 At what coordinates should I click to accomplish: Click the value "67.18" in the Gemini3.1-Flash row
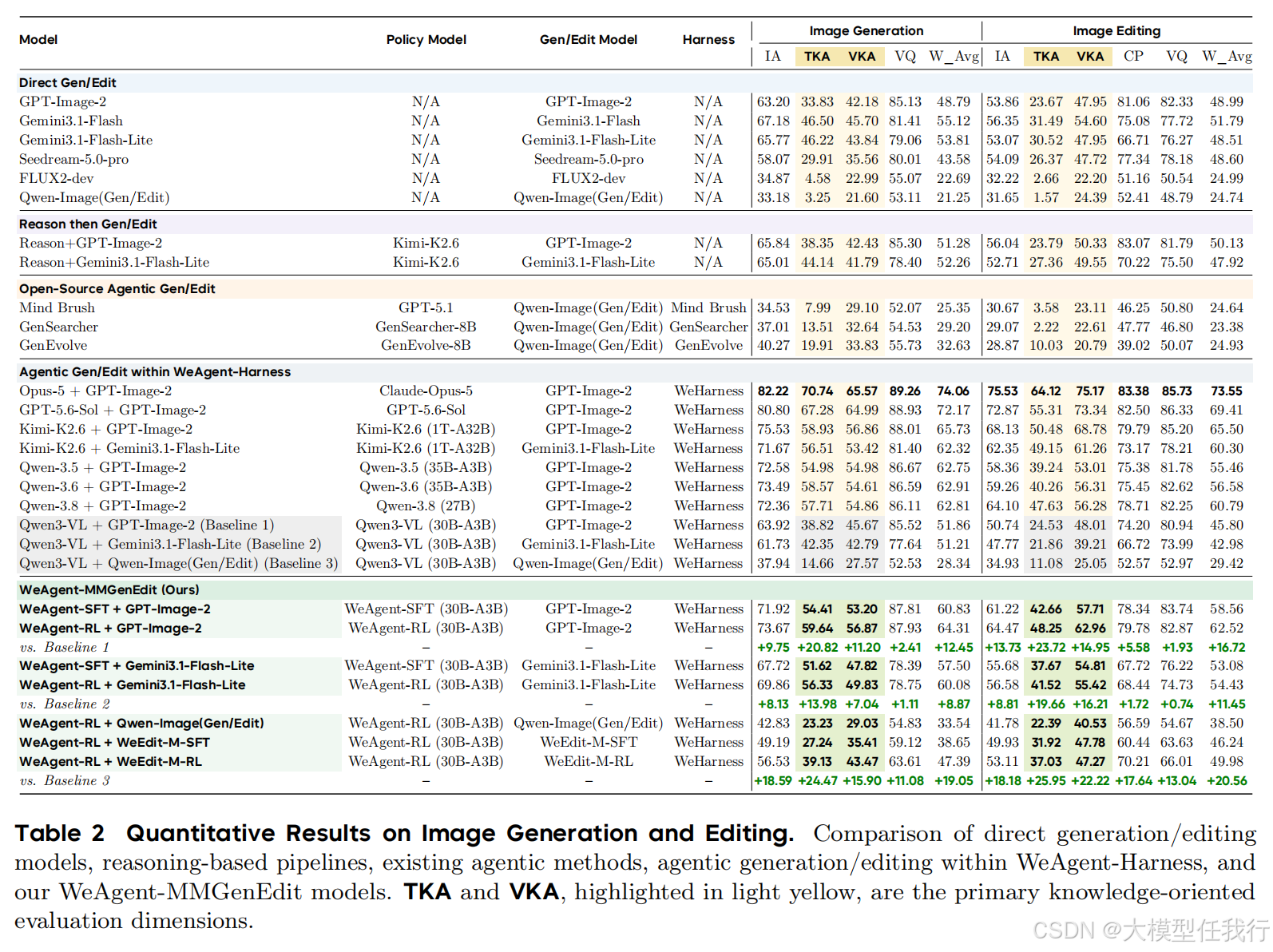tap(772, 121)
